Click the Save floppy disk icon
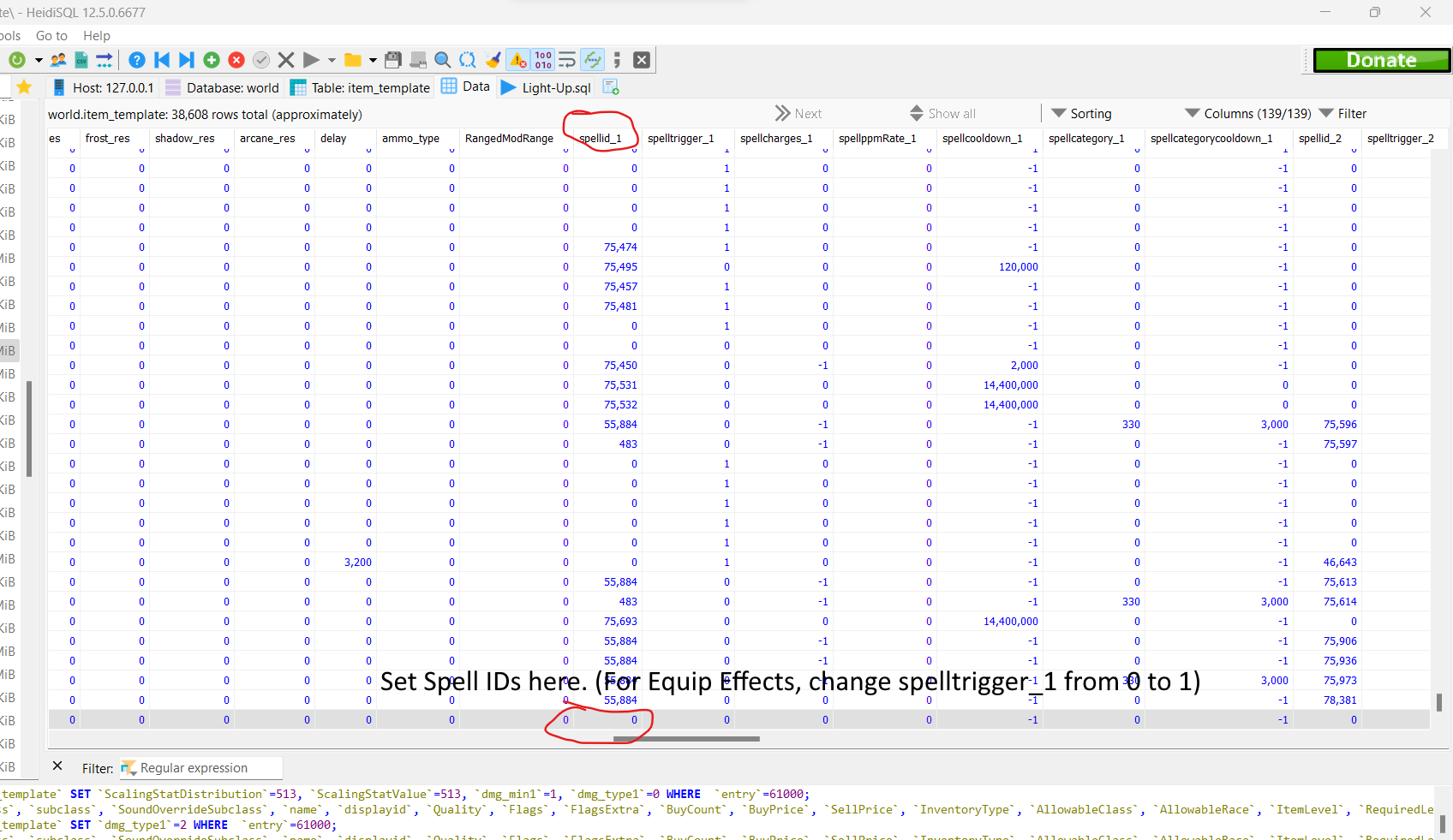The image size is (1453, 840). (x=393, y=60)
